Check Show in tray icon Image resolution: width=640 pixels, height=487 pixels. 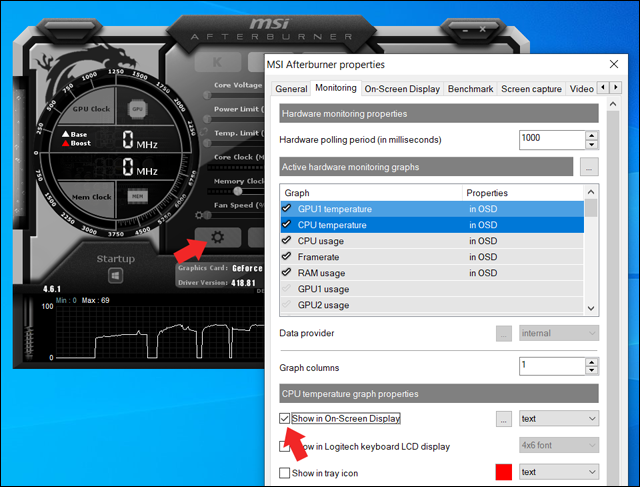pos(284,473)
